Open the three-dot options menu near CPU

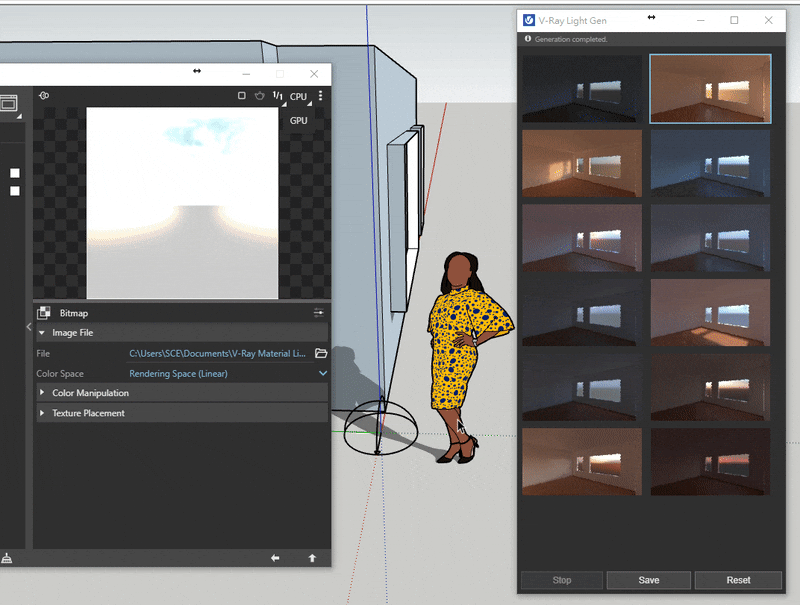click(x=320, y=95)
